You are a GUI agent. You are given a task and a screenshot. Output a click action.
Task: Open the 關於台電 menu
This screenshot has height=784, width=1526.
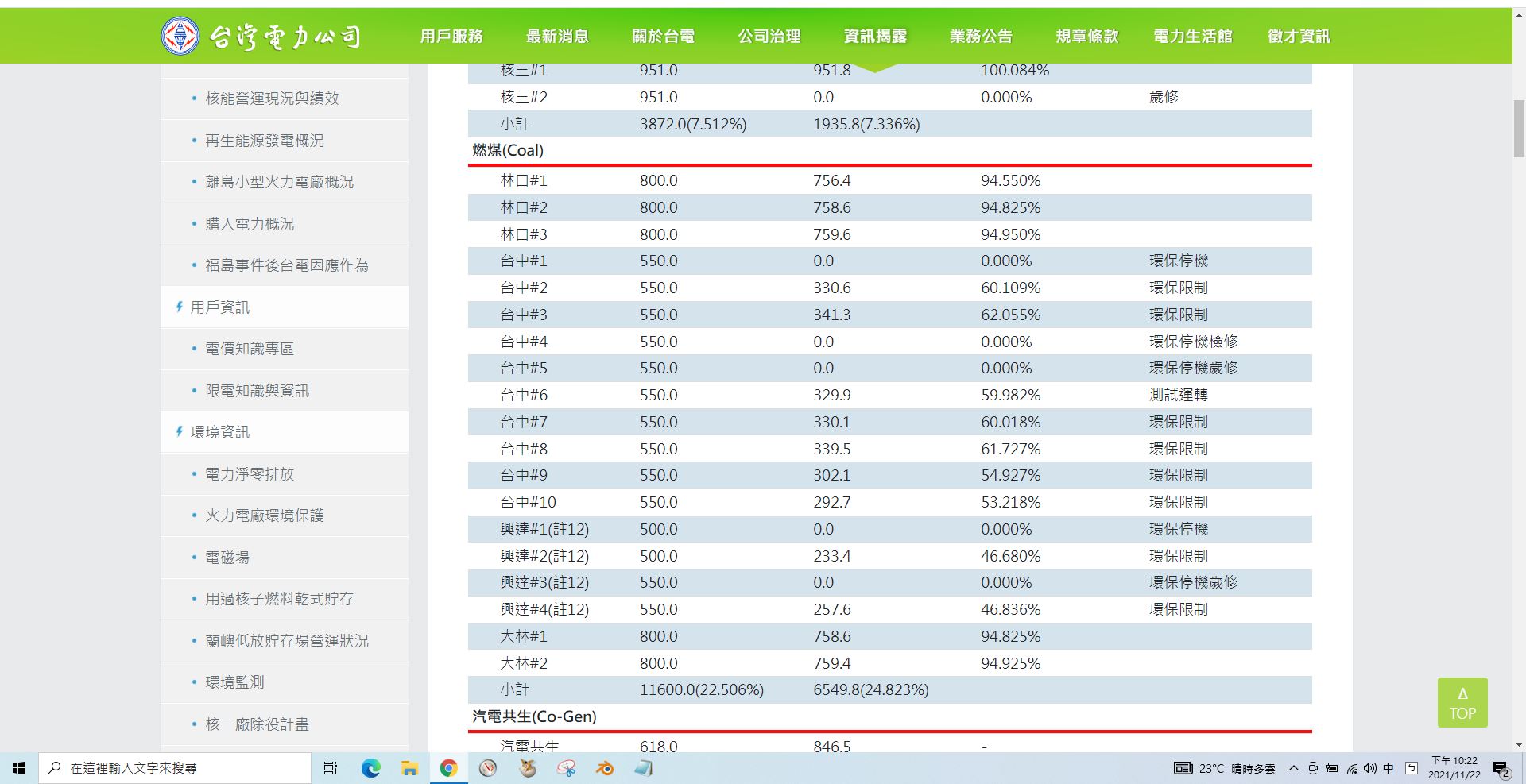[663, 36]
